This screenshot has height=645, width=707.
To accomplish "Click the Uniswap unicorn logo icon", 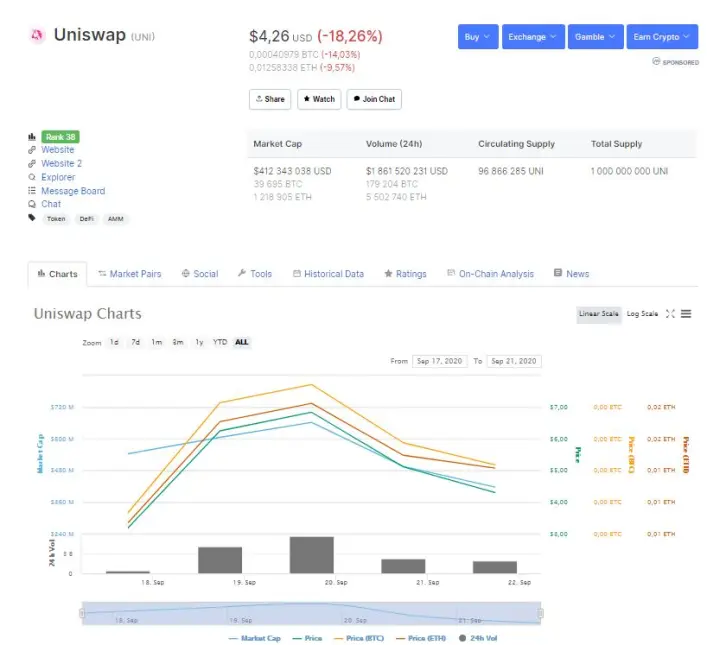I will click(37, 35).
